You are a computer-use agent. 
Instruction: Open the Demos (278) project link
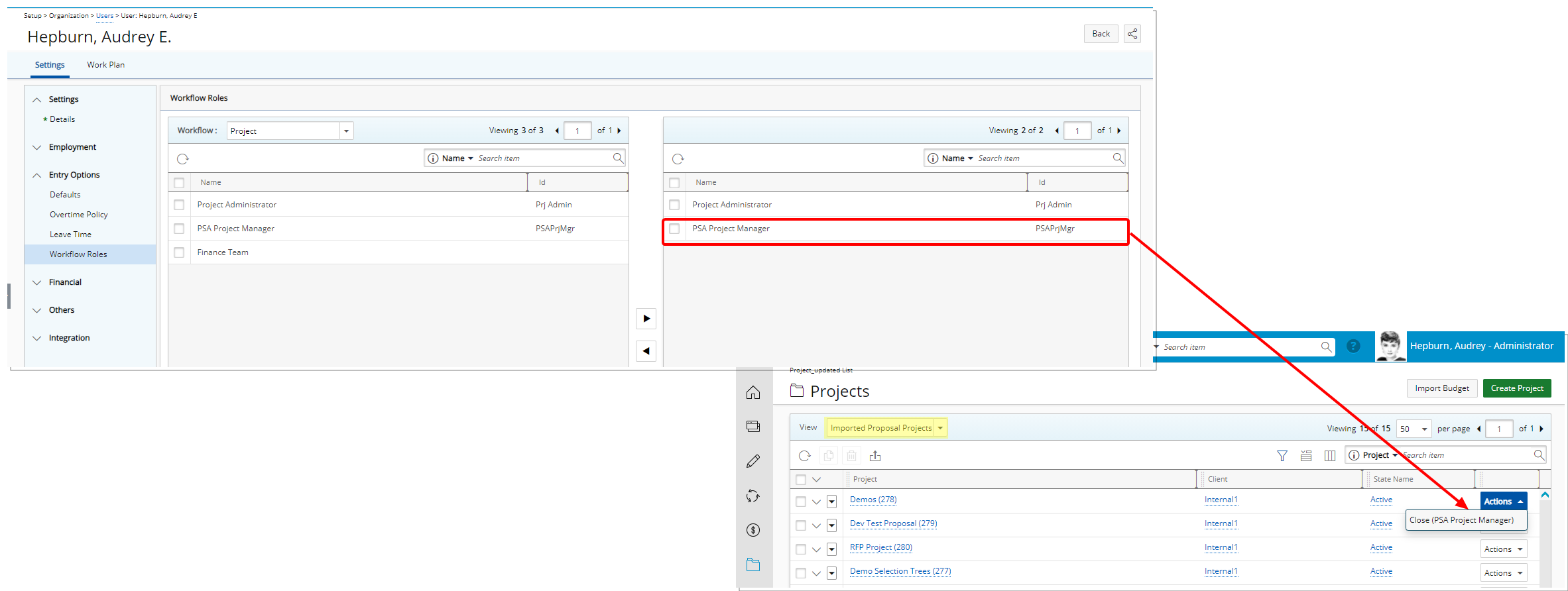873,500
